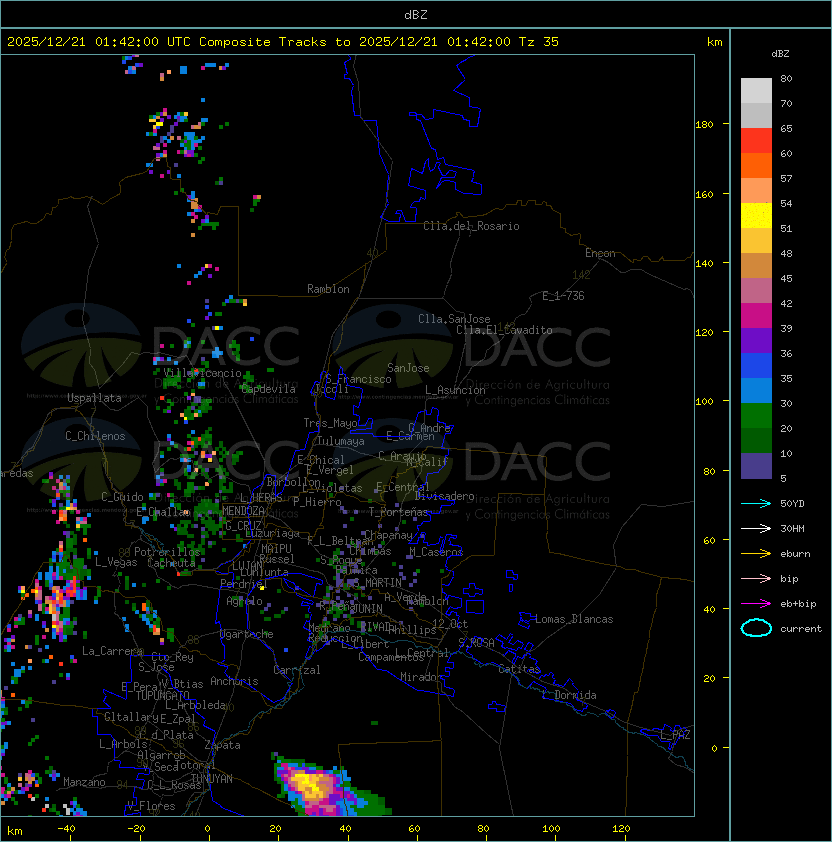The height and width of the screenshot is (842, 832).
Task: Click the '-40' tick on bottom axis
Action: pos(67,829)
